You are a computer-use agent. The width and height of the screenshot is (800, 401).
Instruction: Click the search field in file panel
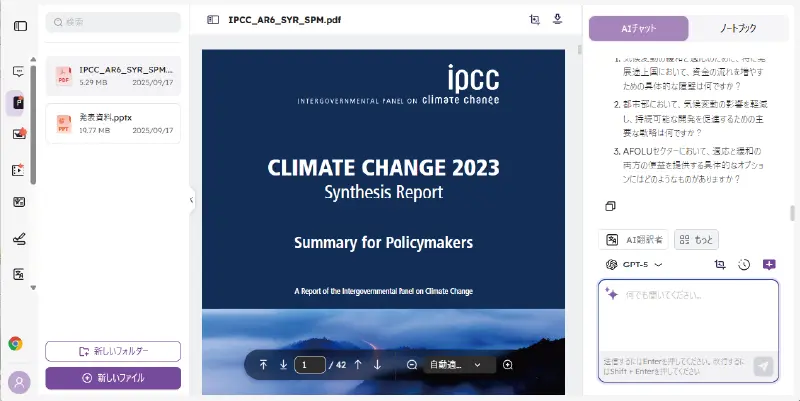tap(113, 22)
